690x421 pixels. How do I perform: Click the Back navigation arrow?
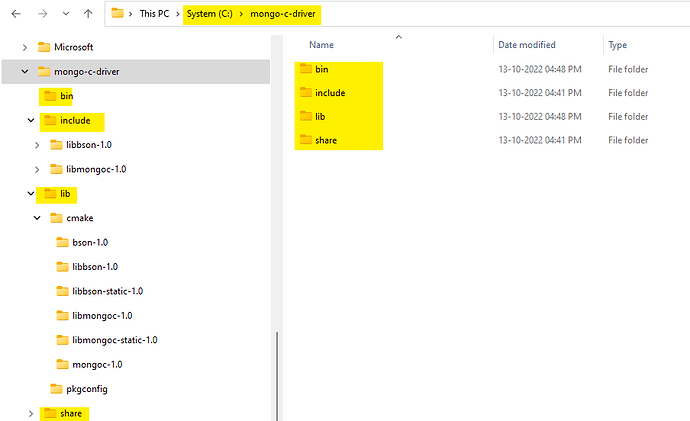click(x=16, y=14)
